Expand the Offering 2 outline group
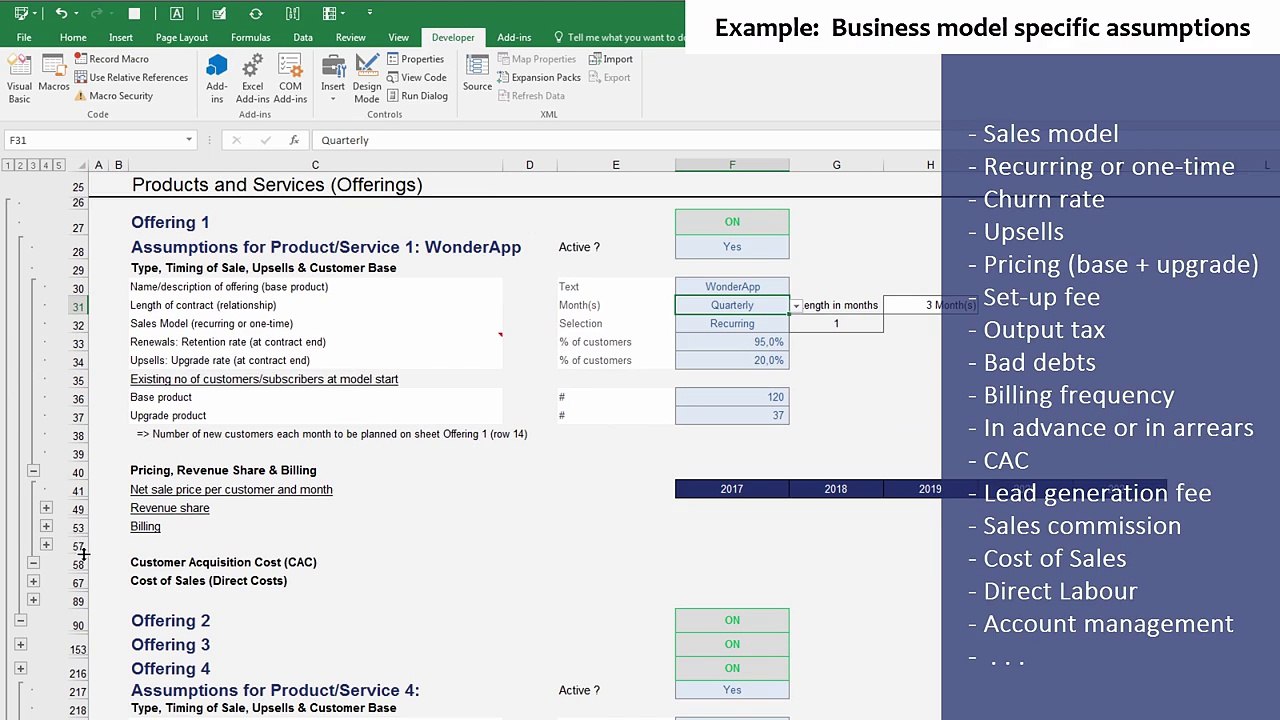 [21, 645]
